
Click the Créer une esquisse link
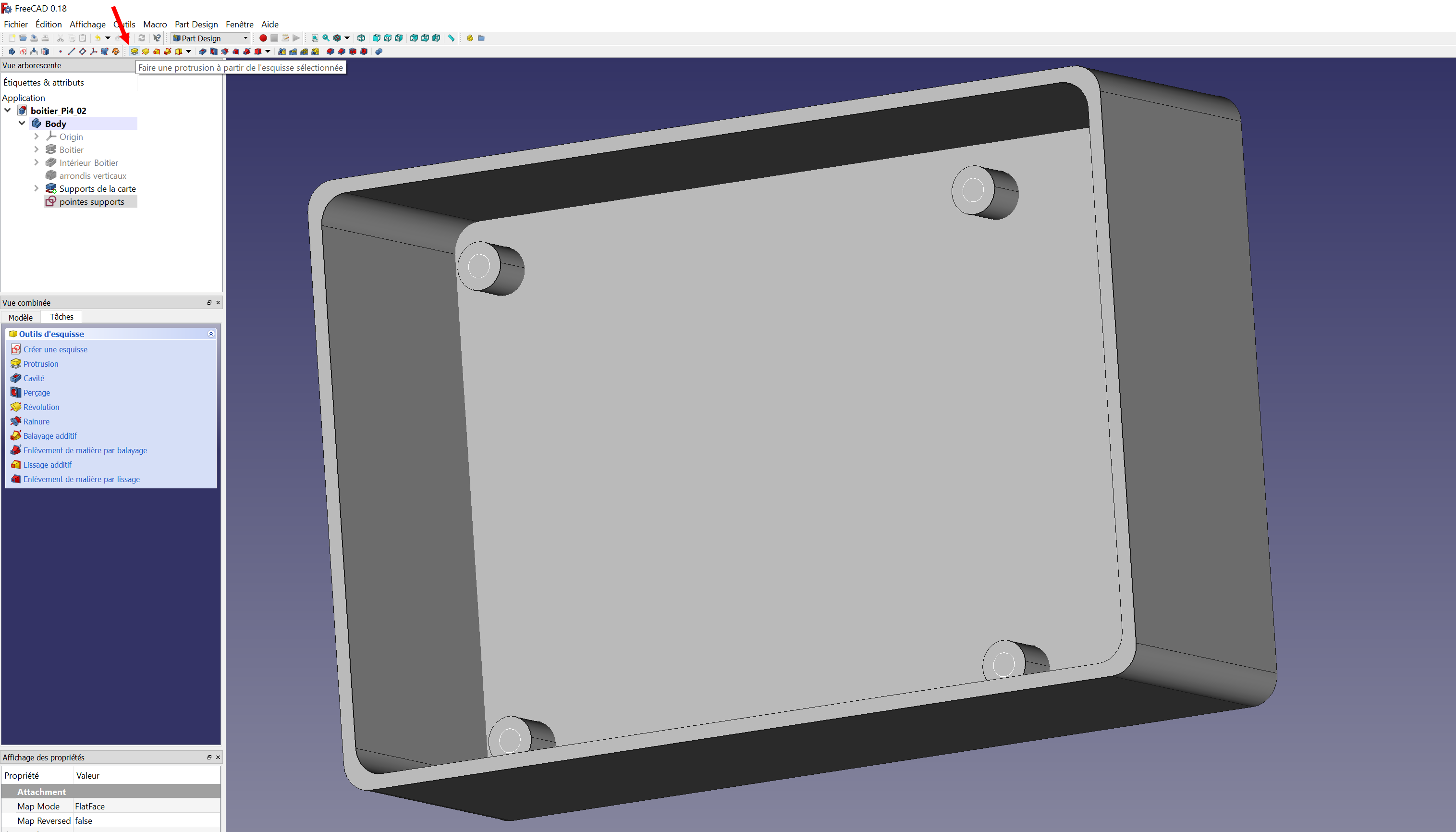click(x=55, y=349)
